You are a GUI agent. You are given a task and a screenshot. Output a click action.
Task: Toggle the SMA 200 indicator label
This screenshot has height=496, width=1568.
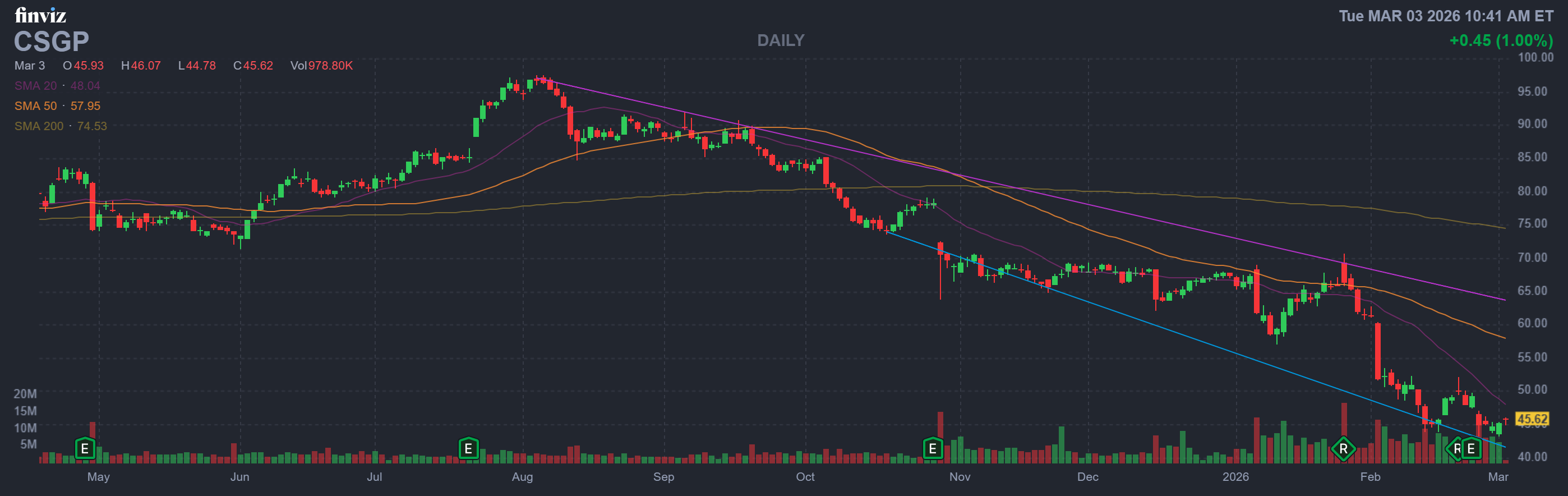60,126
